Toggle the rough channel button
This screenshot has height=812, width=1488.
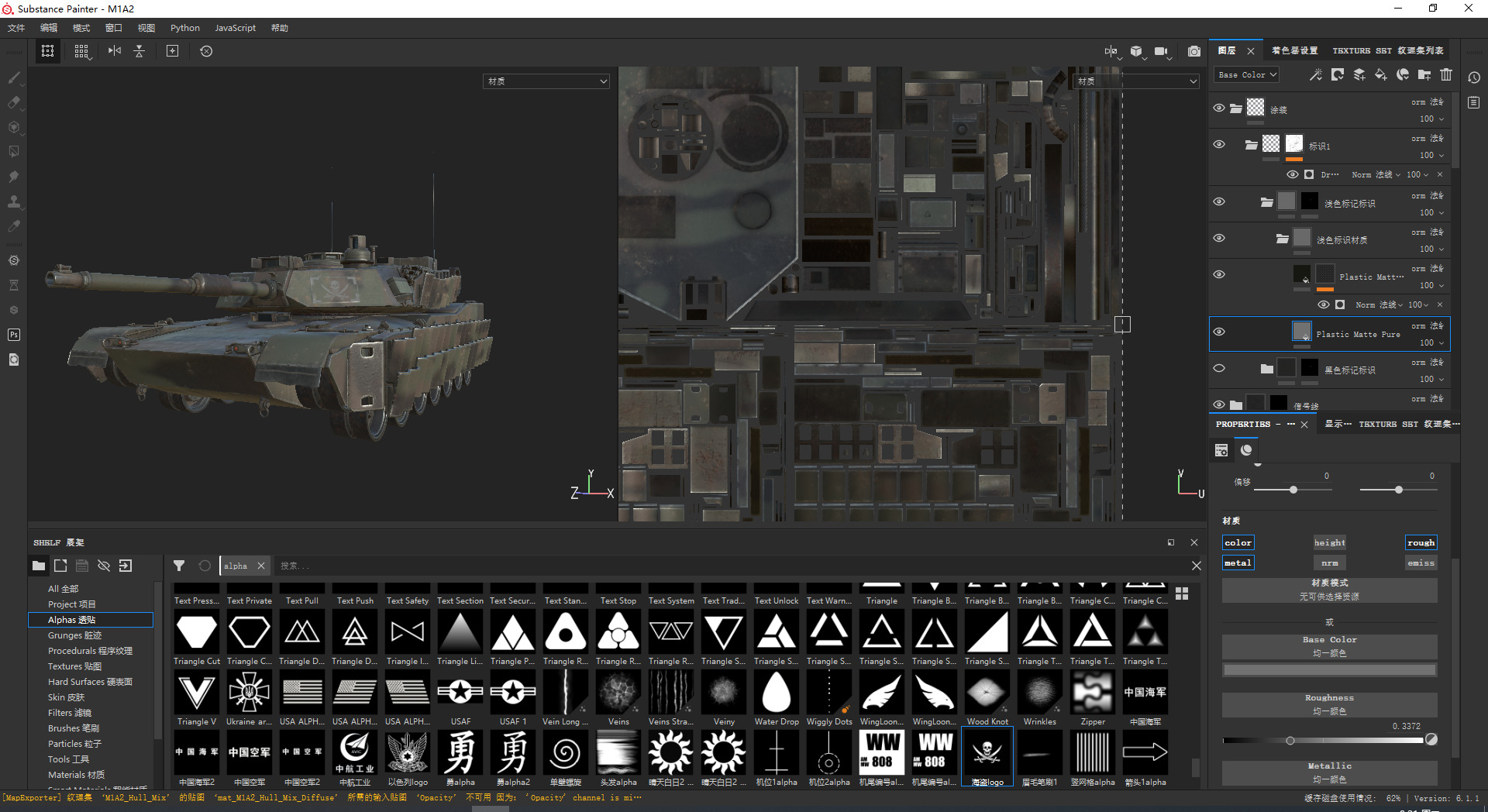[x=1421, y=543]
